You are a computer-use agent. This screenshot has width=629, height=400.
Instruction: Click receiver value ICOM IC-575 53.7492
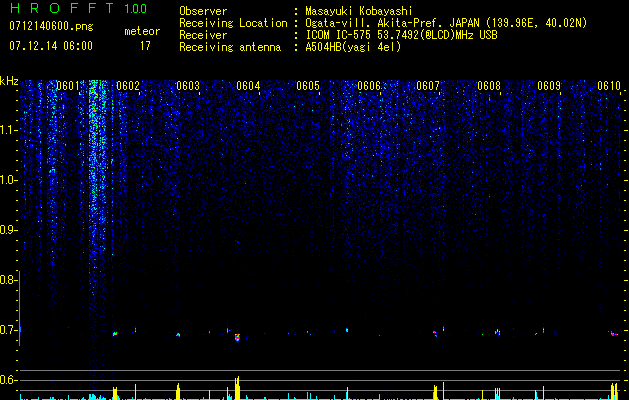pyautogui.click(x=363, y=35)
